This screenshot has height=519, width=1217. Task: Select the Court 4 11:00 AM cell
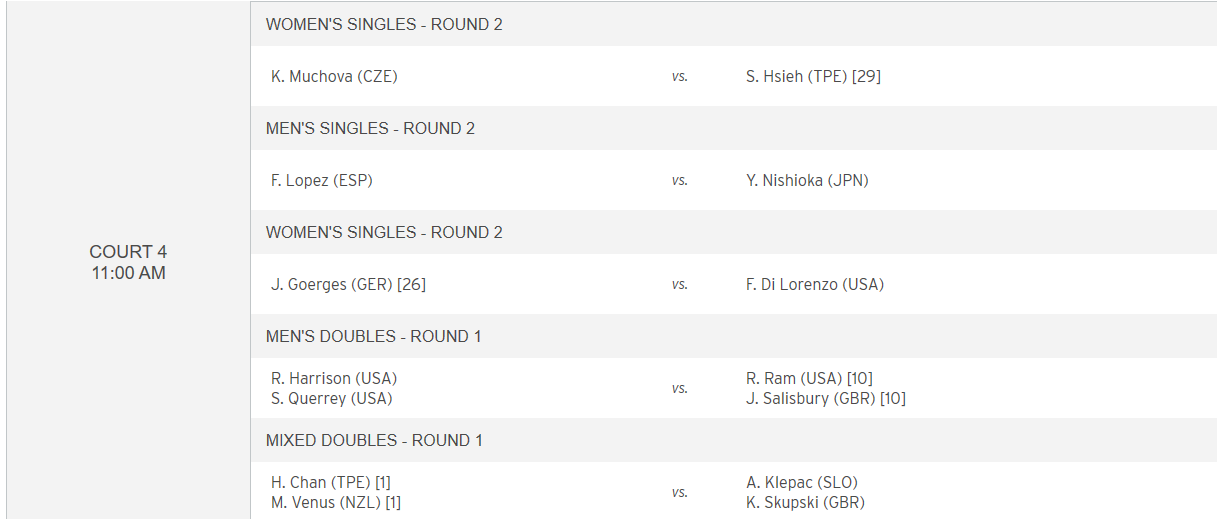click(x=128, y=261)
